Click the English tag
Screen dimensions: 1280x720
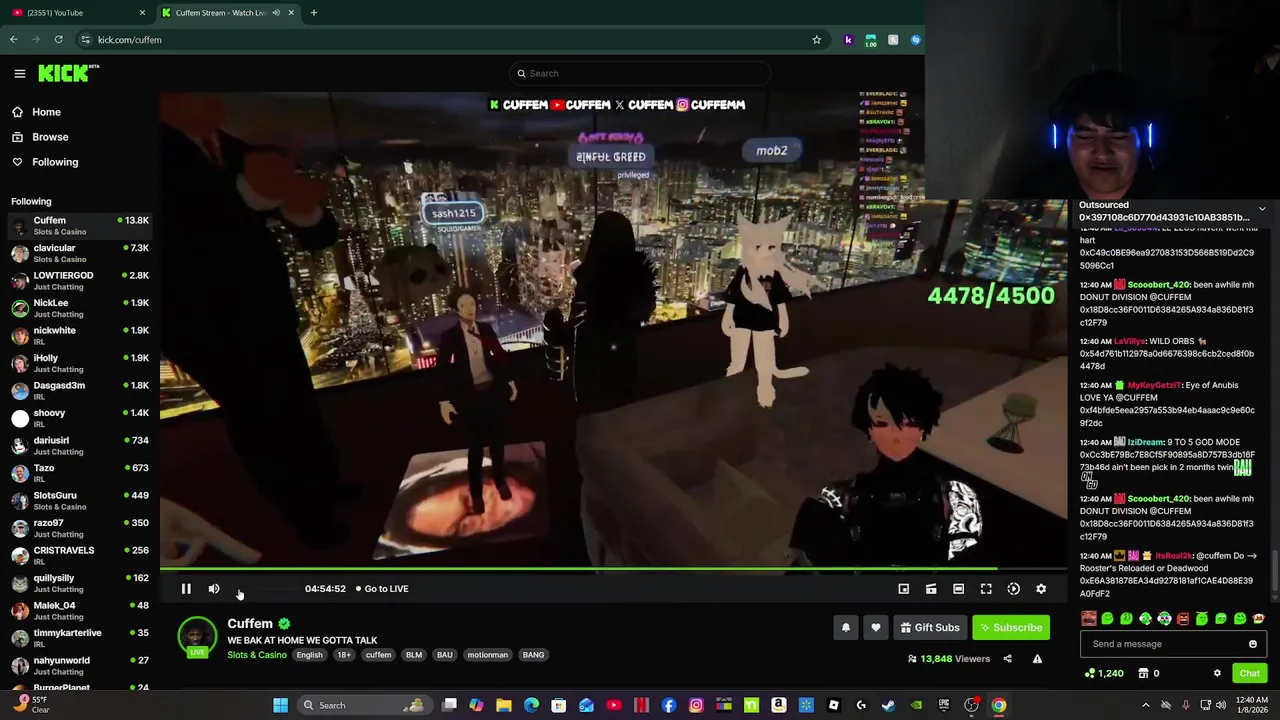pos(309,655)
